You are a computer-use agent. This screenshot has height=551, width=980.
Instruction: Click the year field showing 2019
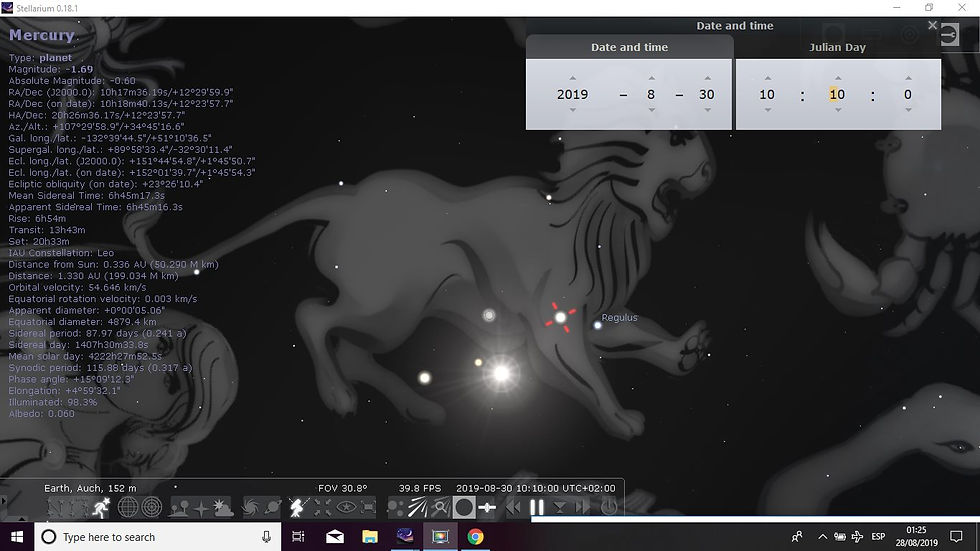tap(572, 94)
